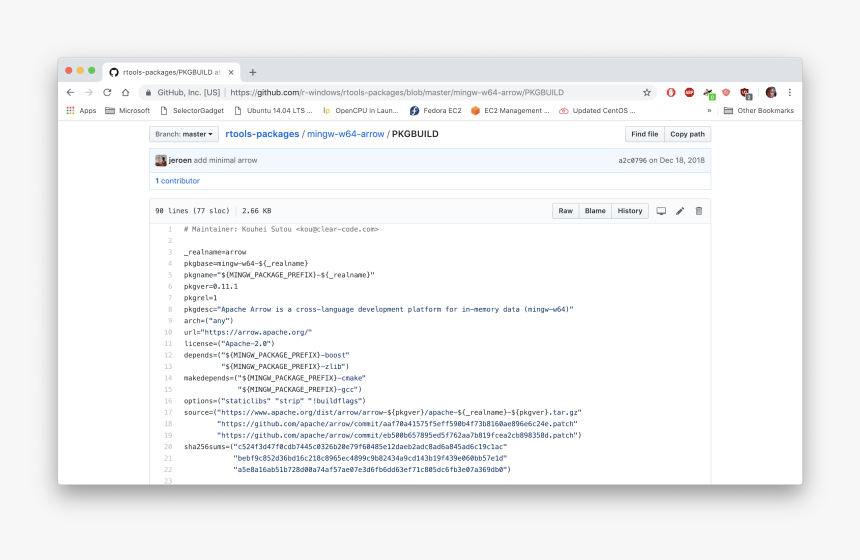Image resolution: width=860 pixels, height=560 pixels.
Task: Open the Chrome three-dot menu
Action: [x=789, y=92]
